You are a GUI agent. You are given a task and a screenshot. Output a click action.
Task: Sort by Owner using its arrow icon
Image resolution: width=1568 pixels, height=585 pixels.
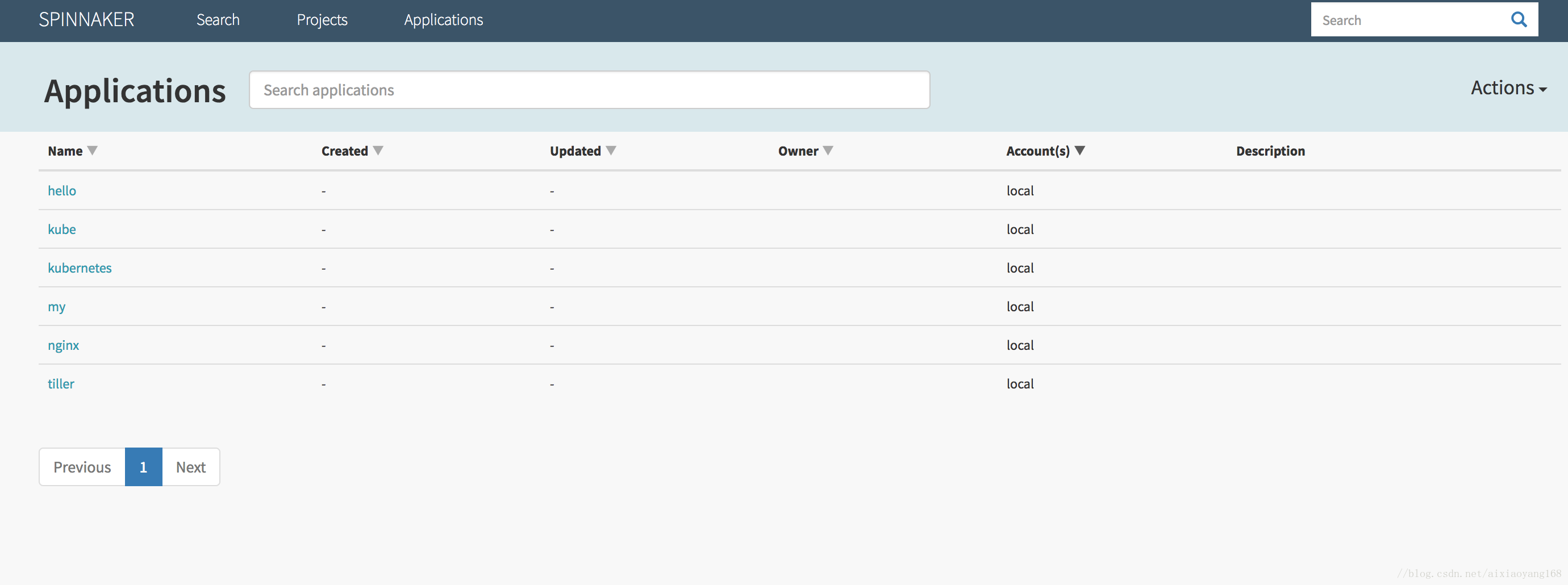coord(828,151)
